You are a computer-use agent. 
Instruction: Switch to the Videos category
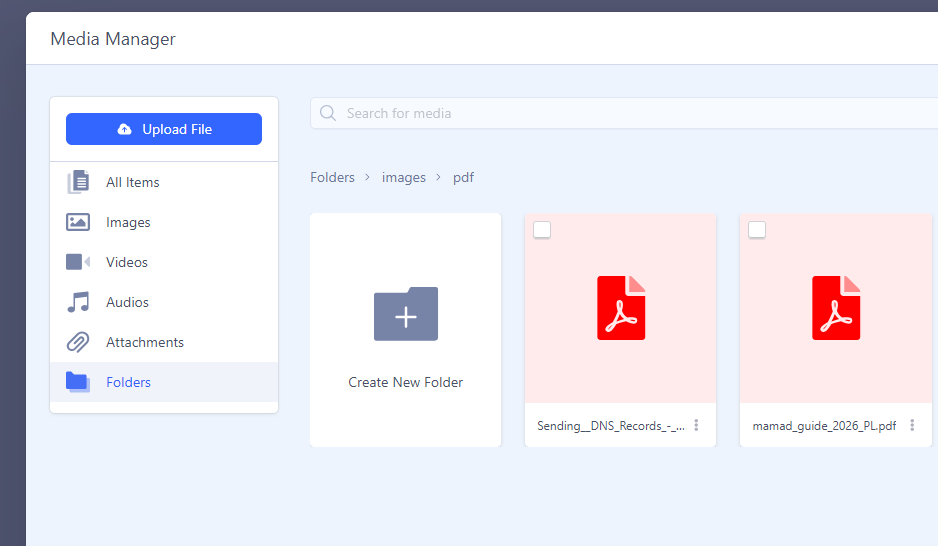[x=127, y=262]
